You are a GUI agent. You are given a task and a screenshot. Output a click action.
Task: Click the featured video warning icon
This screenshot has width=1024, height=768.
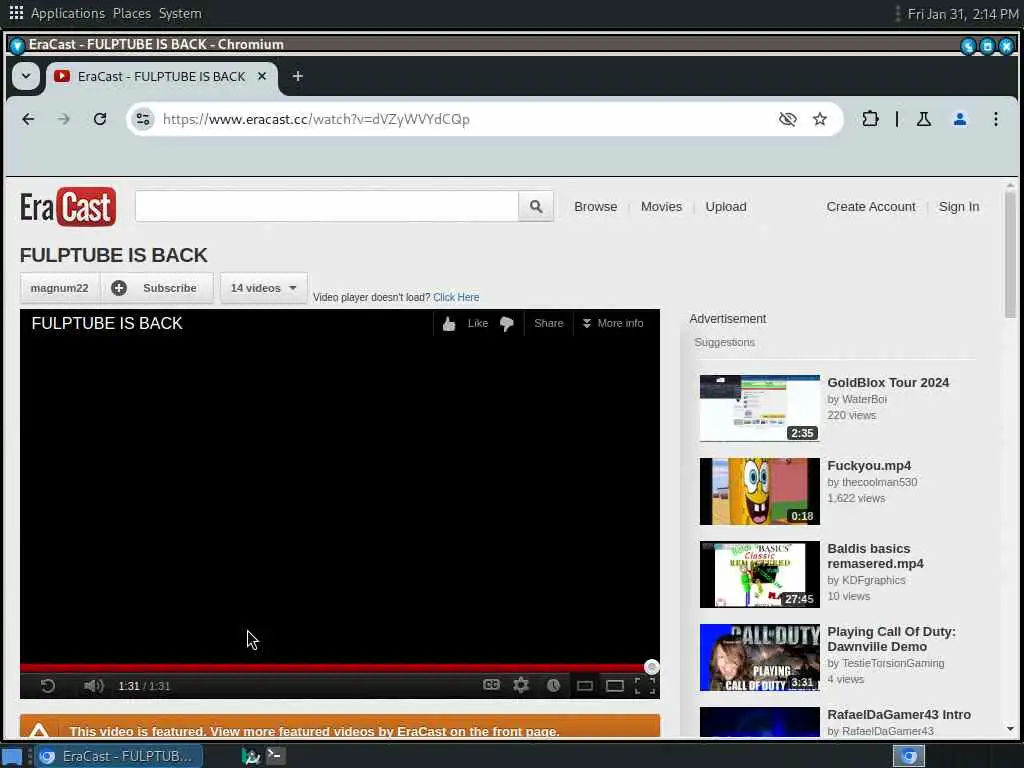tap(39, 731)
